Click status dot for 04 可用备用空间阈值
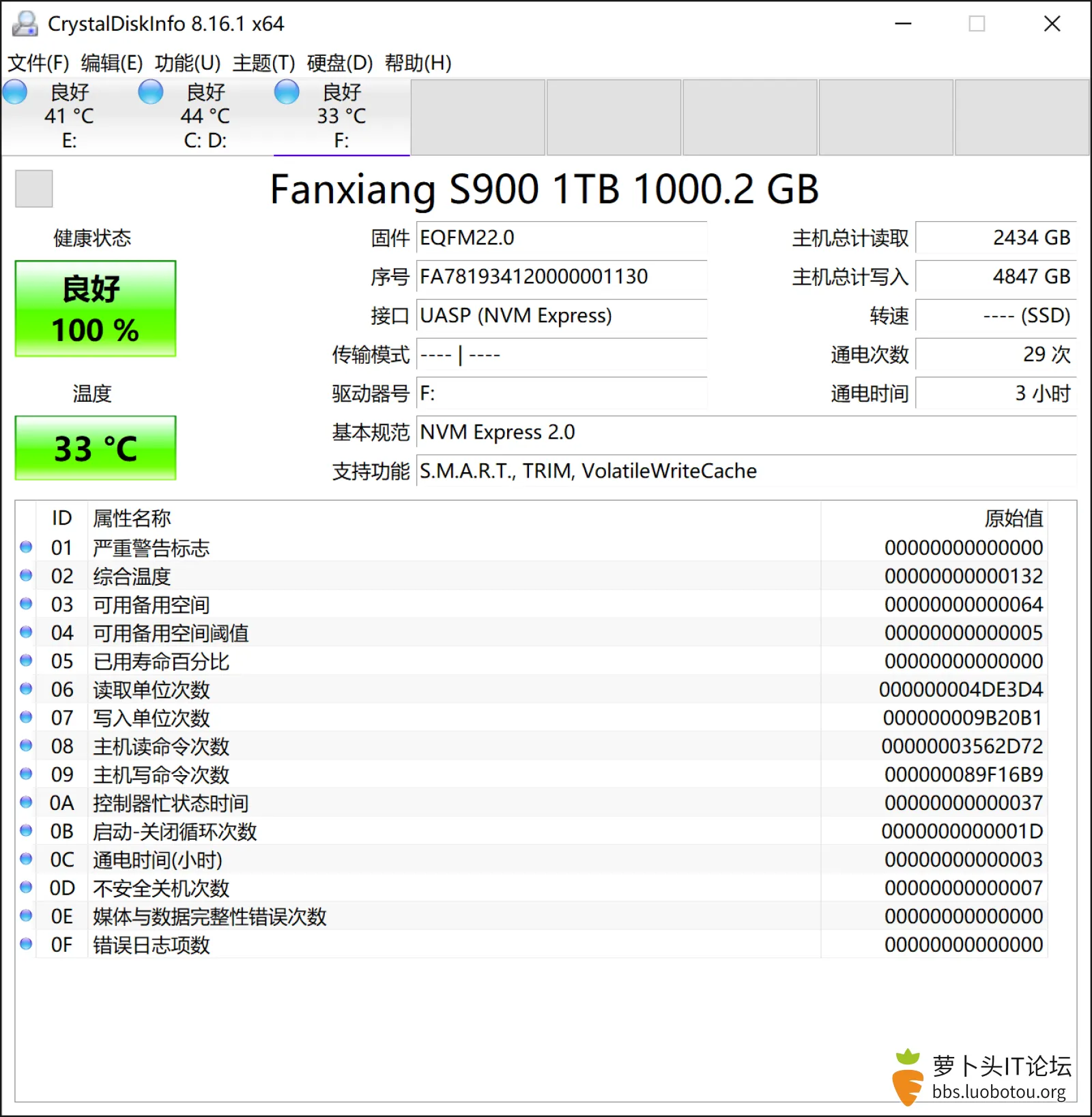The image size is (1092, 1117). [26, 633]
